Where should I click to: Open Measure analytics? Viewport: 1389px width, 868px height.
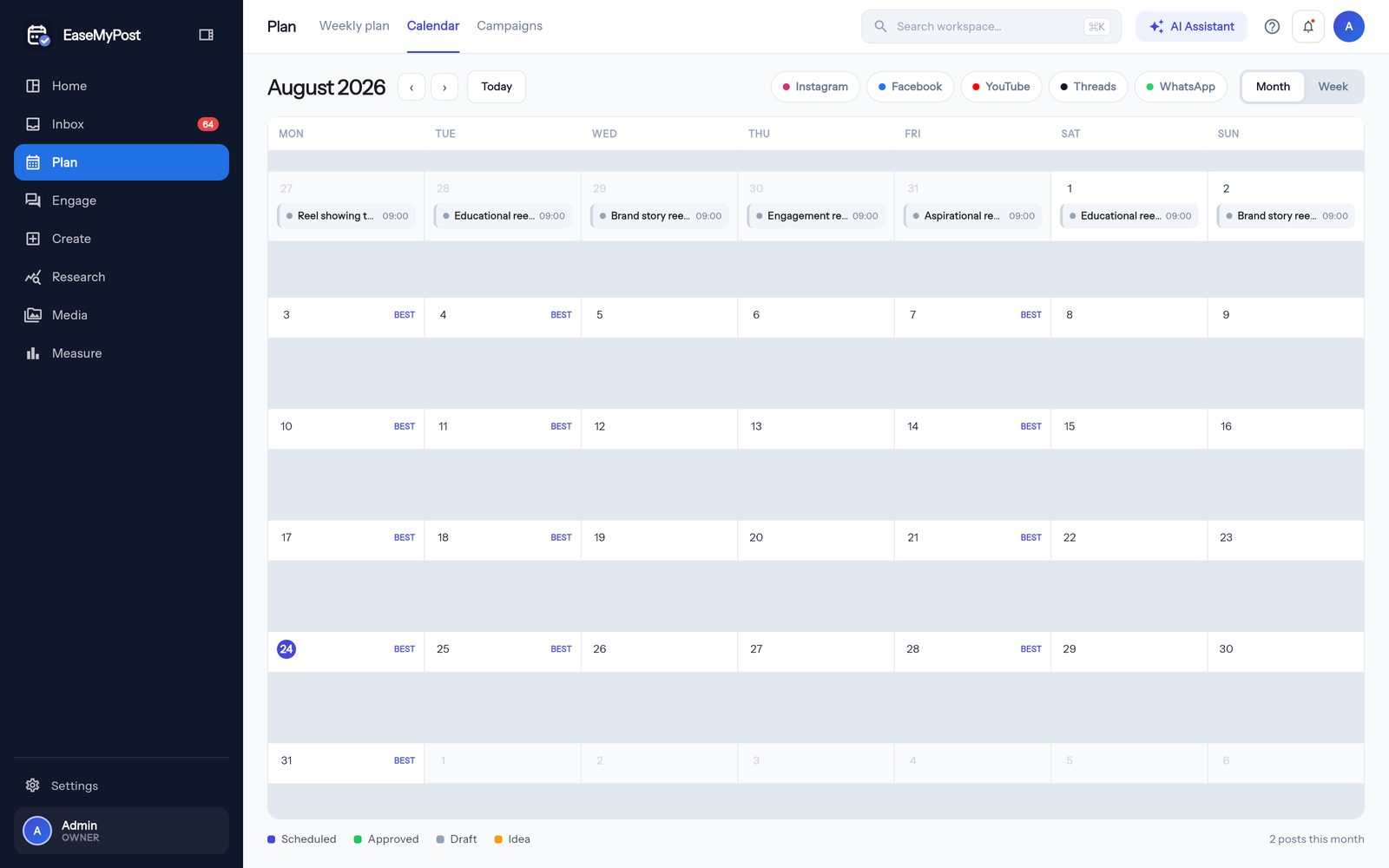(122, 353)
